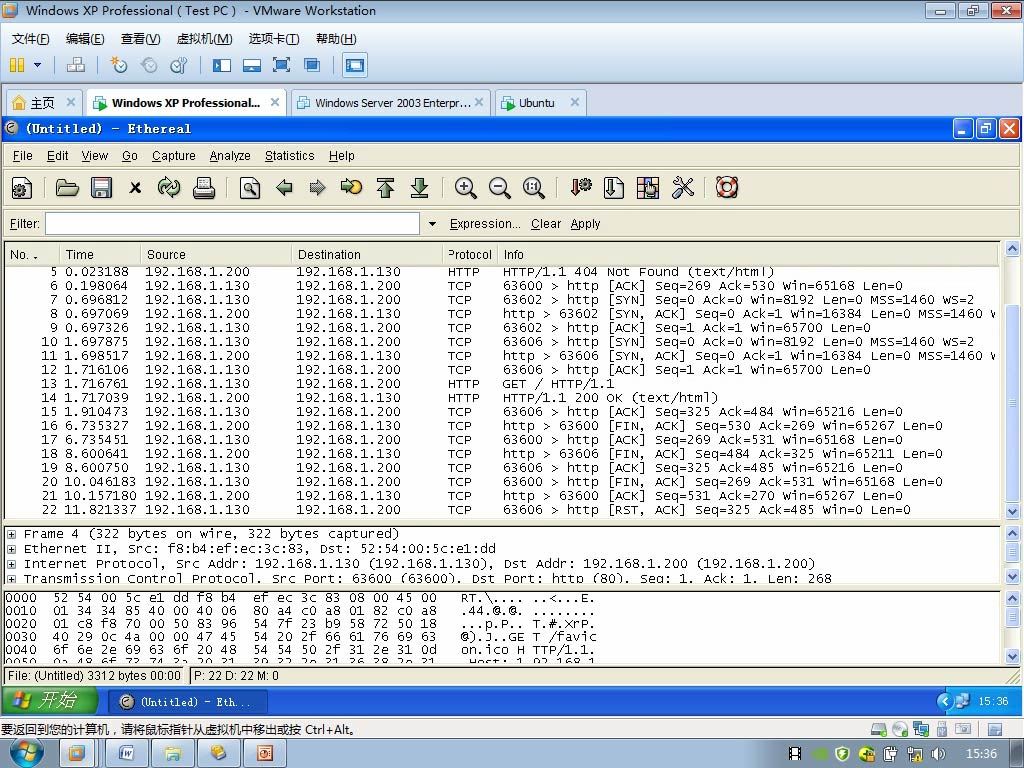Click the Destination column header
This screenshot has height=768, width=1024.
pos(366,255)
